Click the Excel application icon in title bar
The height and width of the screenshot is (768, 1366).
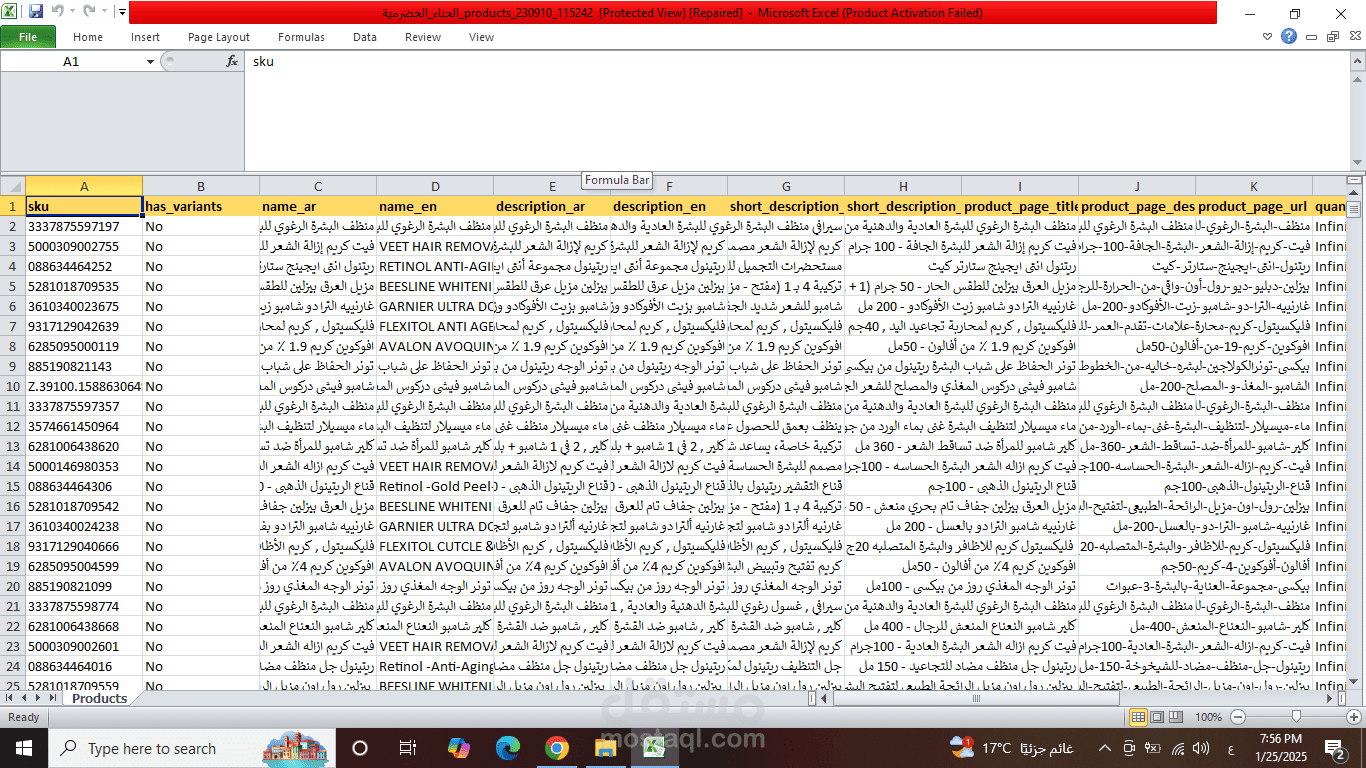11,12
